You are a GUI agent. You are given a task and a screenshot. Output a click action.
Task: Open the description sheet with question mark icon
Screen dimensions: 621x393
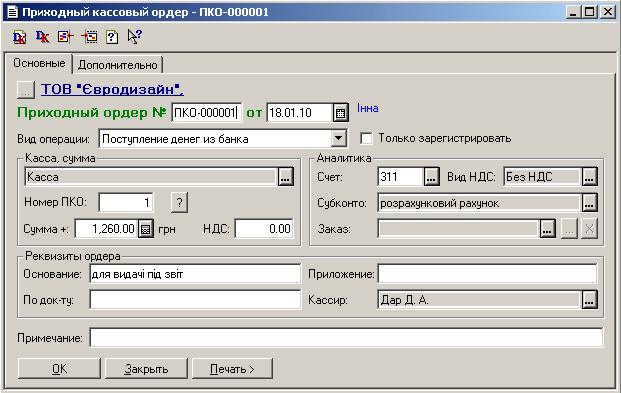click(112, 37)
